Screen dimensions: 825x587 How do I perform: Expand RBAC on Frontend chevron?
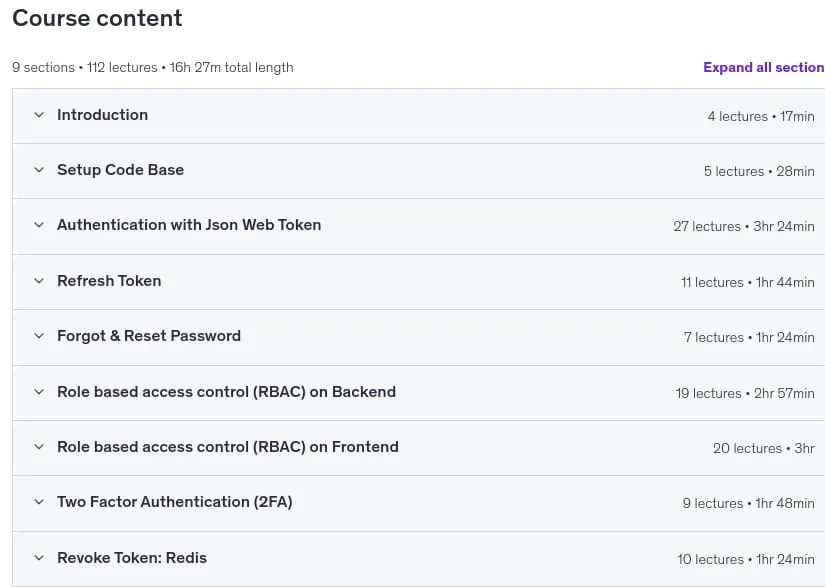click(x=39, y=447)
